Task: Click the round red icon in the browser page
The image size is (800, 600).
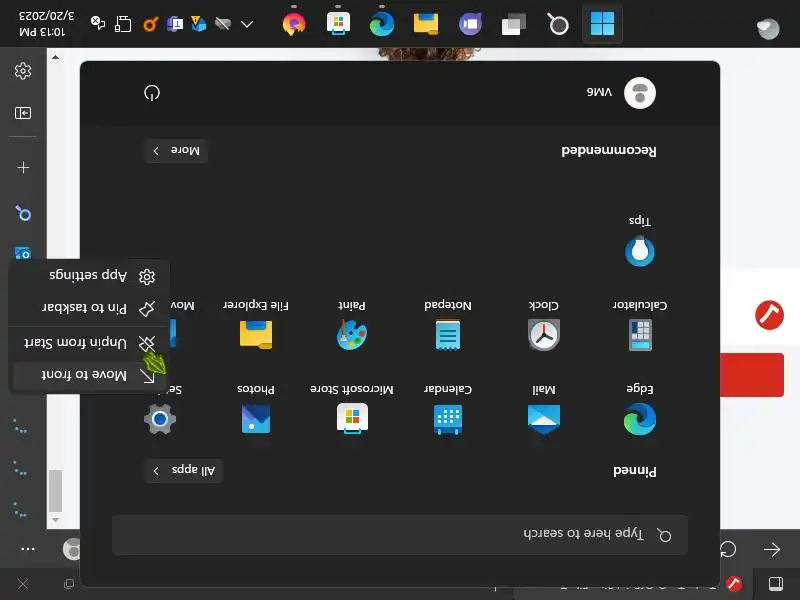Action: click(x=769, y=315)
